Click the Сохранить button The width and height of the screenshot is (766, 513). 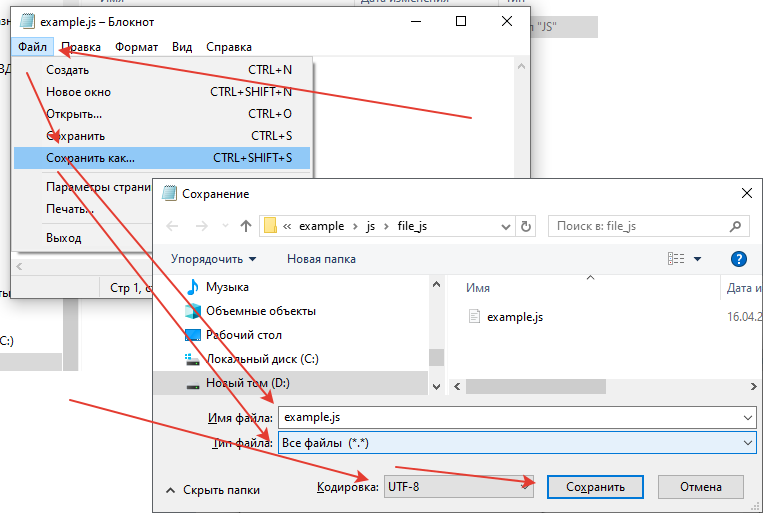(595, 487)
